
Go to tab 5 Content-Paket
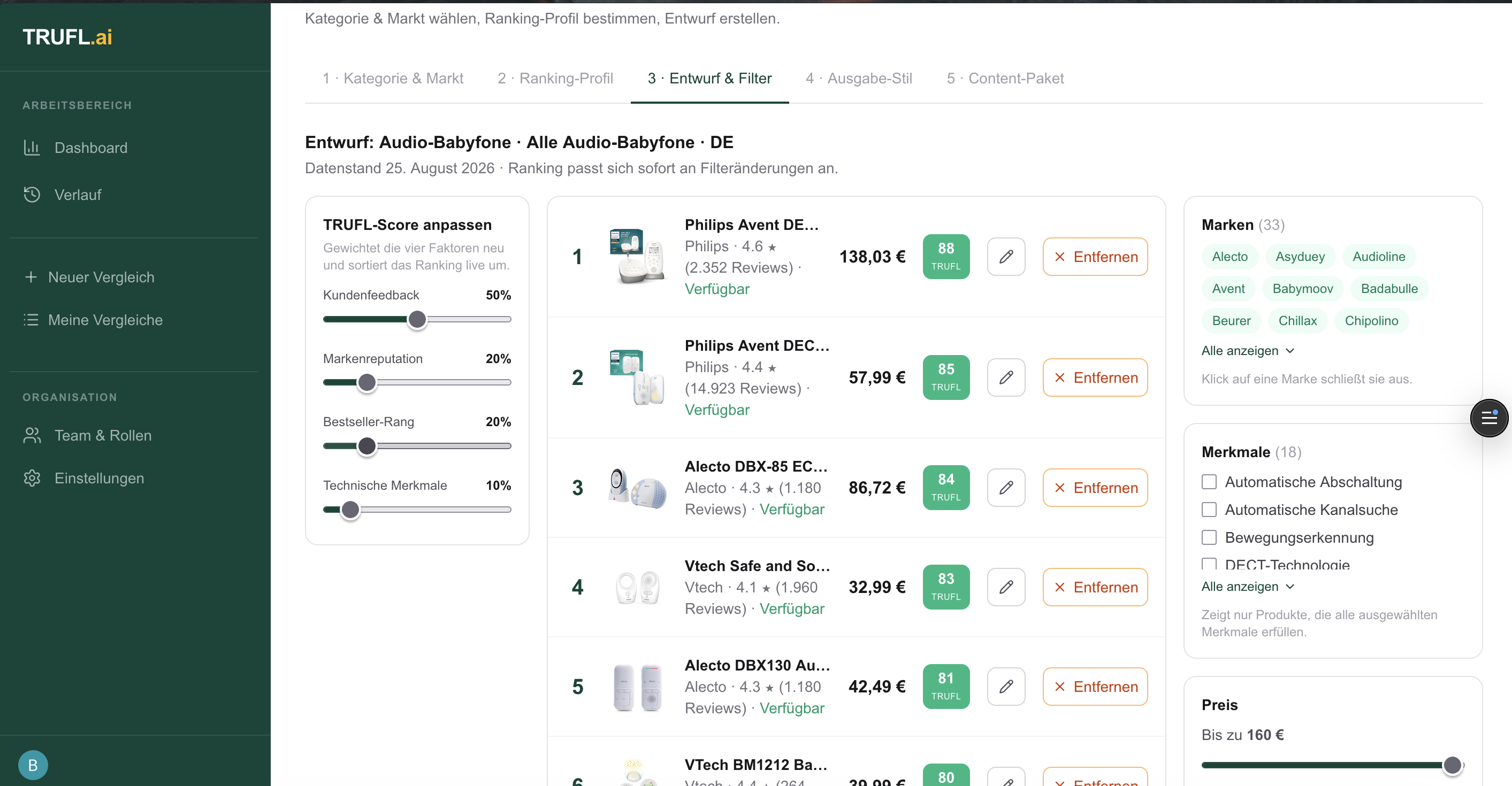pyautogui.click(x=1005, y=78)
